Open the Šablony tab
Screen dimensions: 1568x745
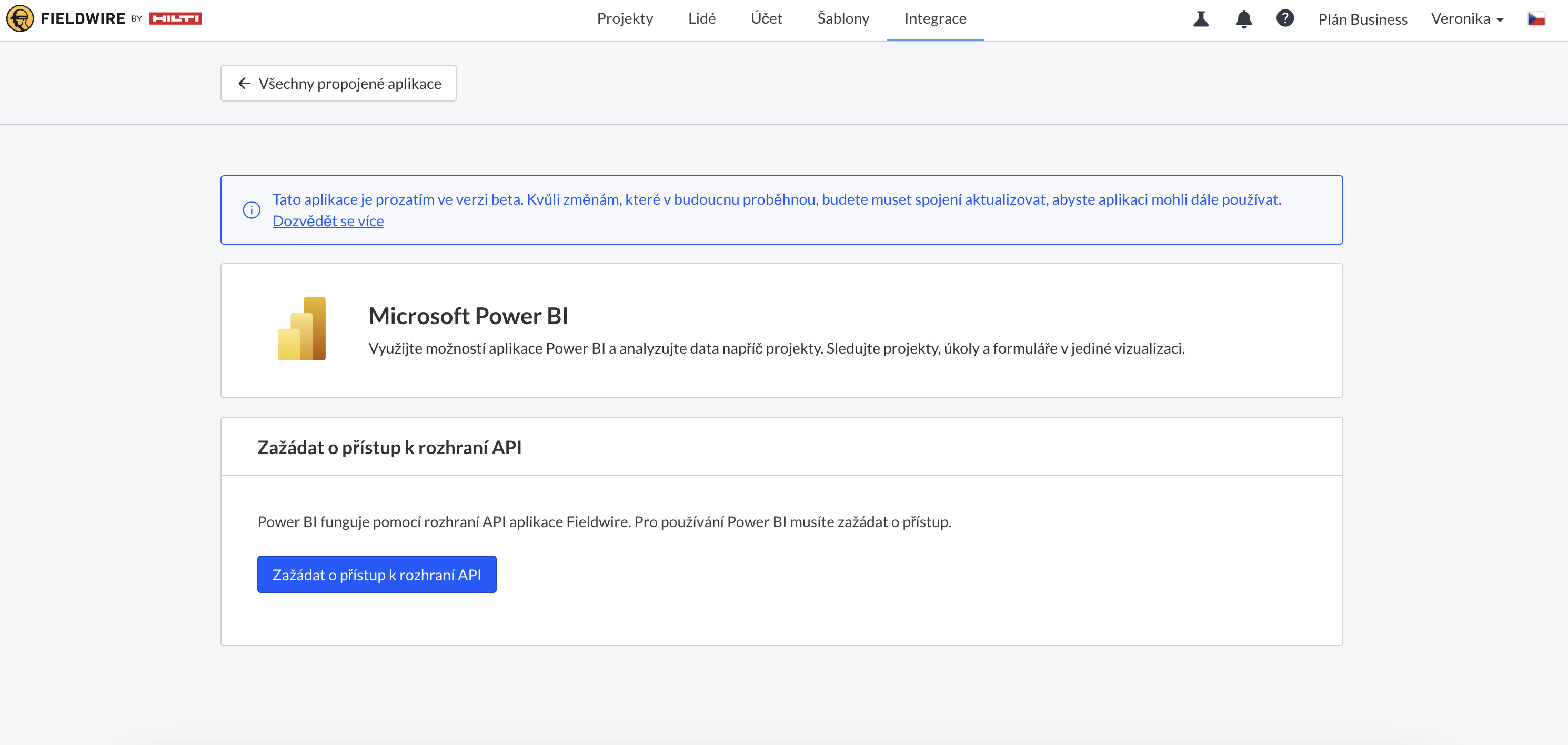point(843,19)
